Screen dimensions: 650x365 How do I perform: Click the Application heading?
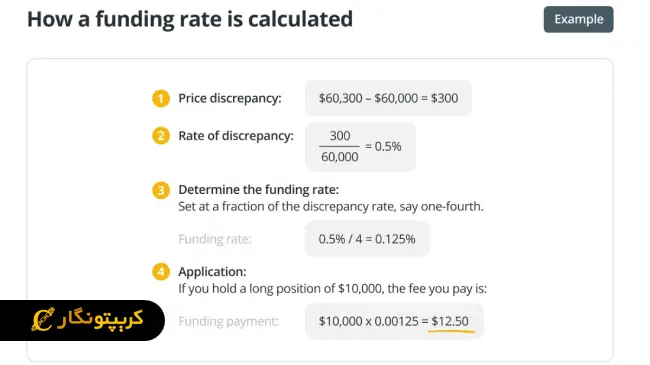click(212, 272)
